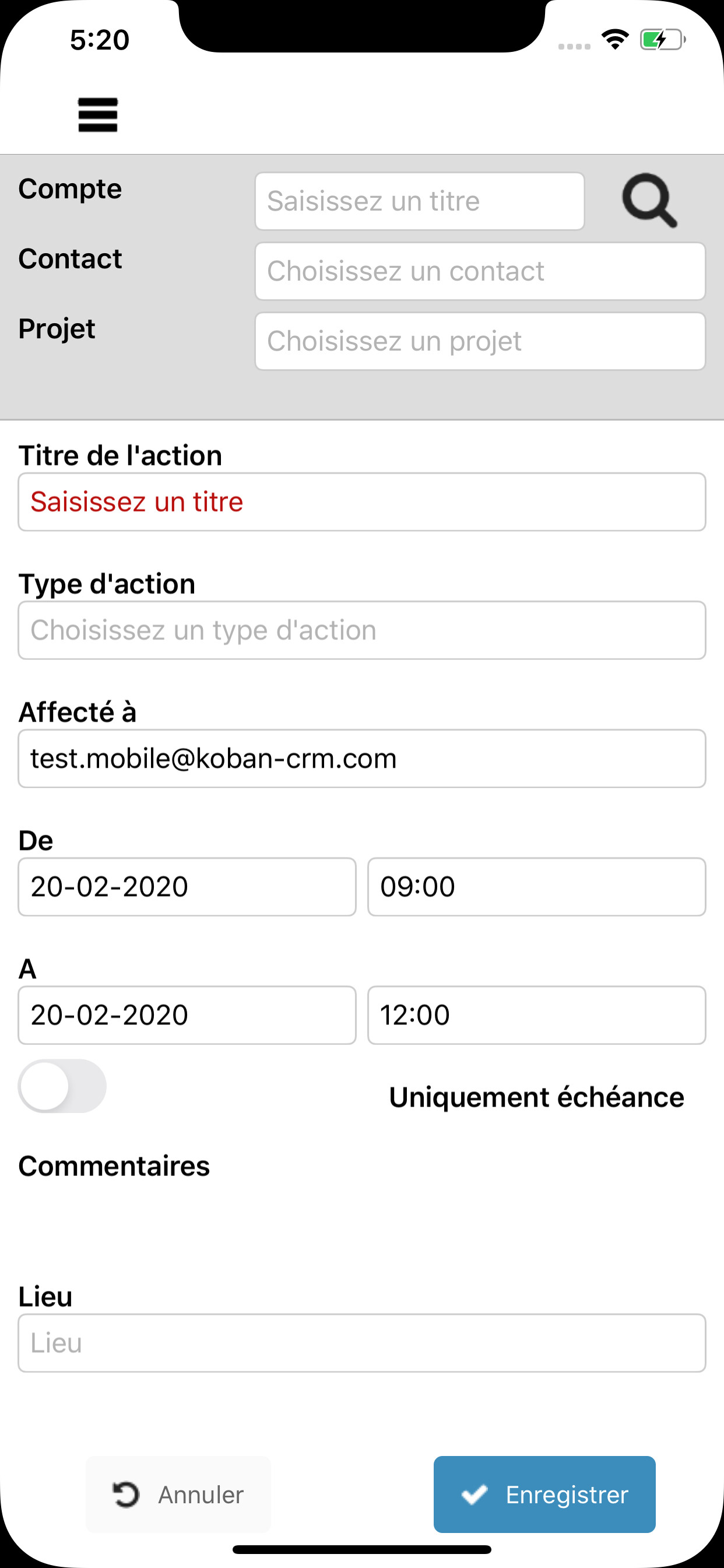Open the Contact chooser dropdown
The image size is (724, 1568).
(x=480, y=271)
